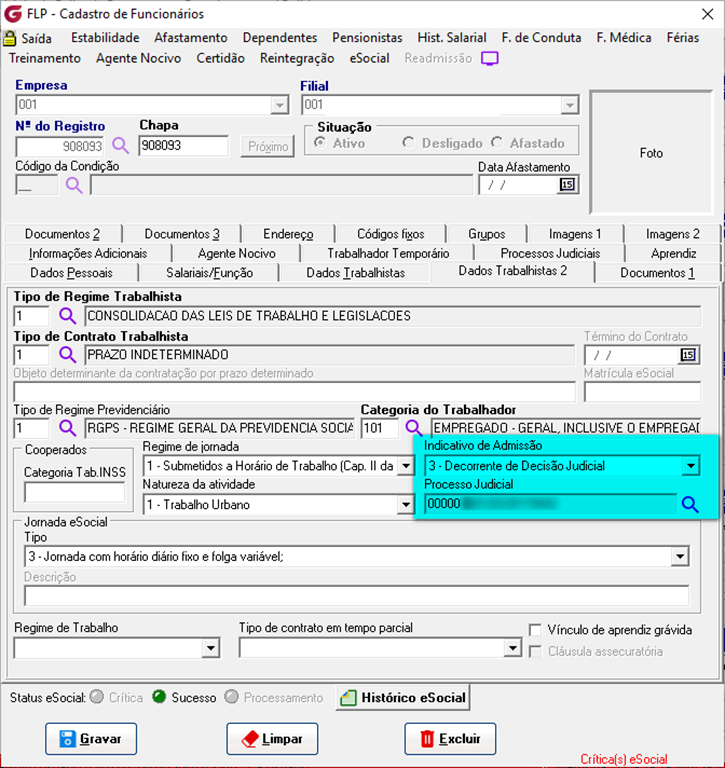This screenshot has height=768, width=725.
Task: Click the trash icon on Excluir
Action: pos(427,739)
